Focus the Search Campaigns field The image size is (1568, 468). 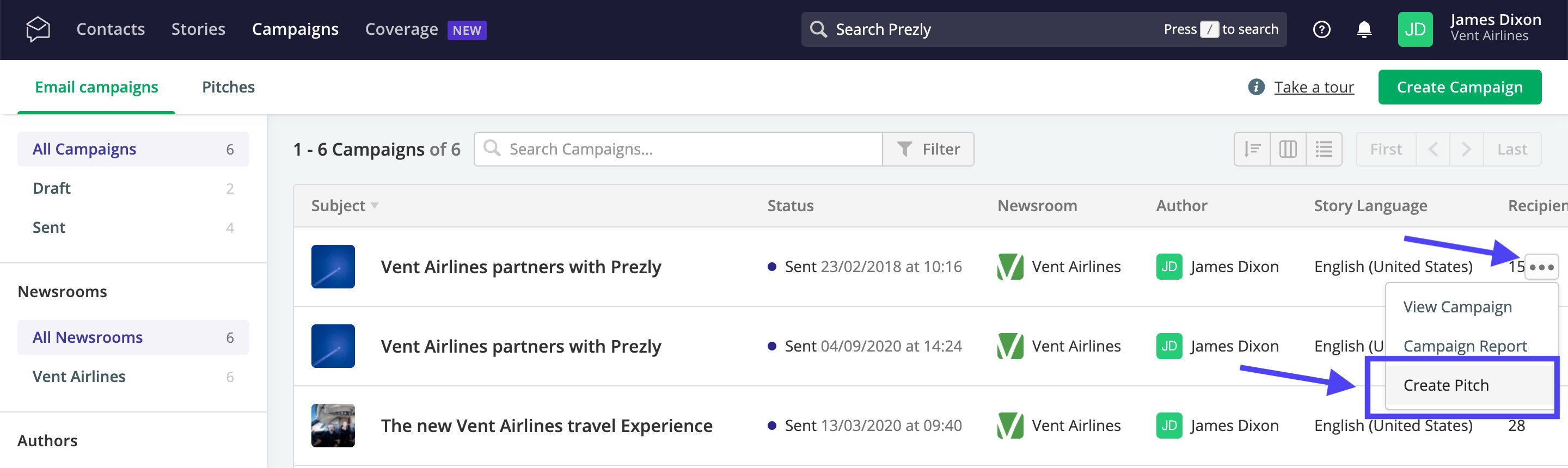pyautogui.click(x=678, y=149)
